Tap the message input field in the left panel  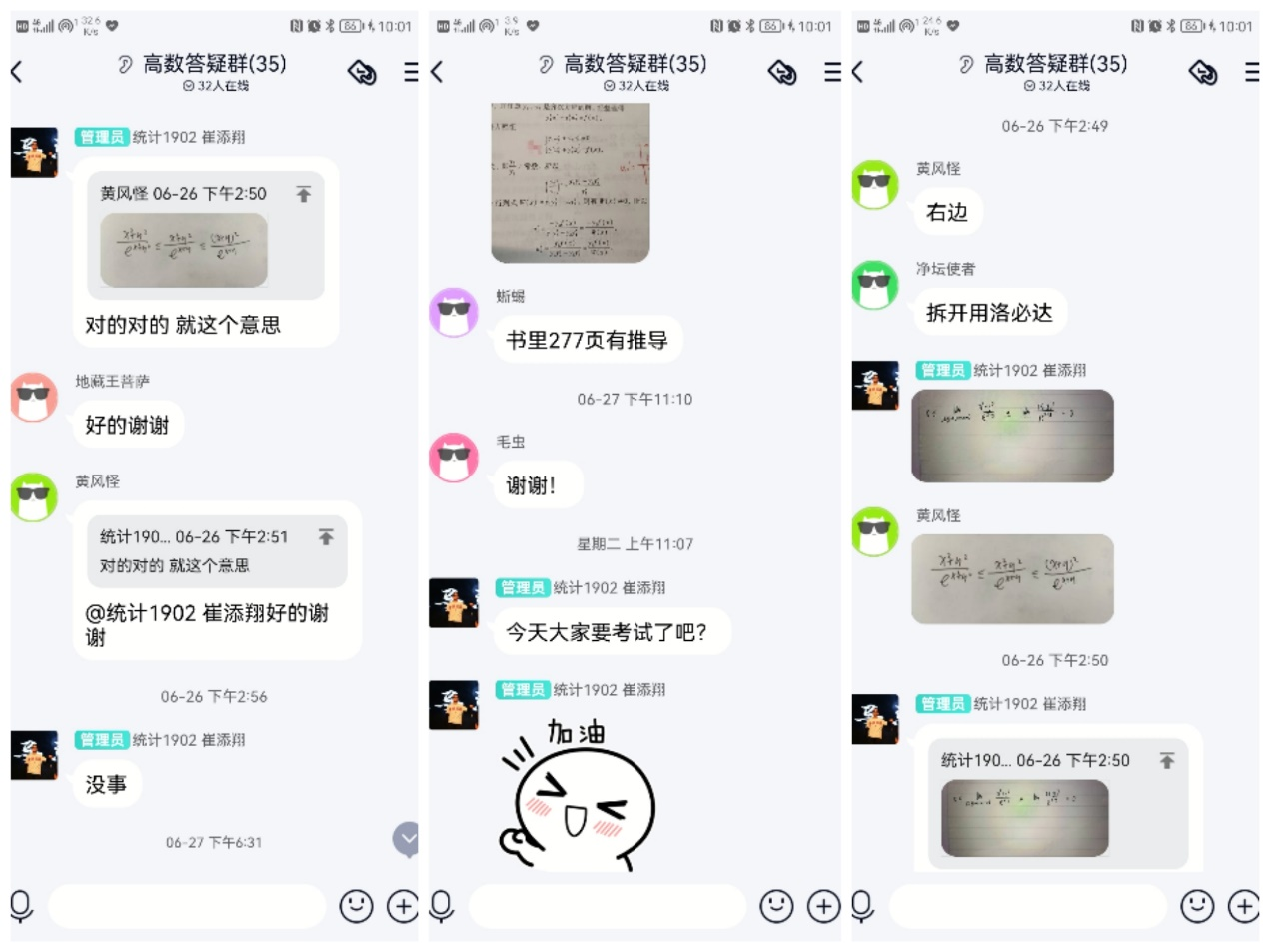(187, 906)
